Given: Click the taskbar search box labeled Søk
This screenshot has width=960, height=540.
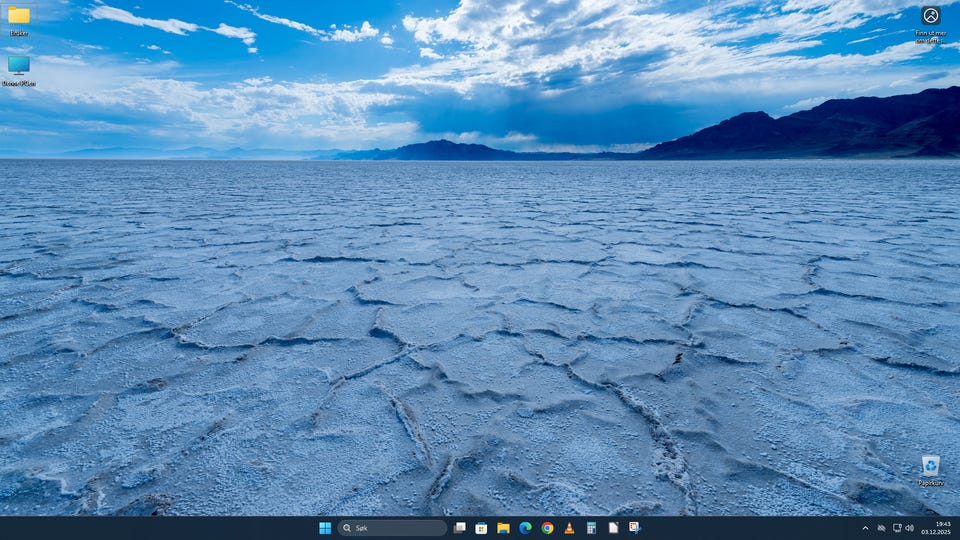Looking at the screenshot, I should pos(392,528).
